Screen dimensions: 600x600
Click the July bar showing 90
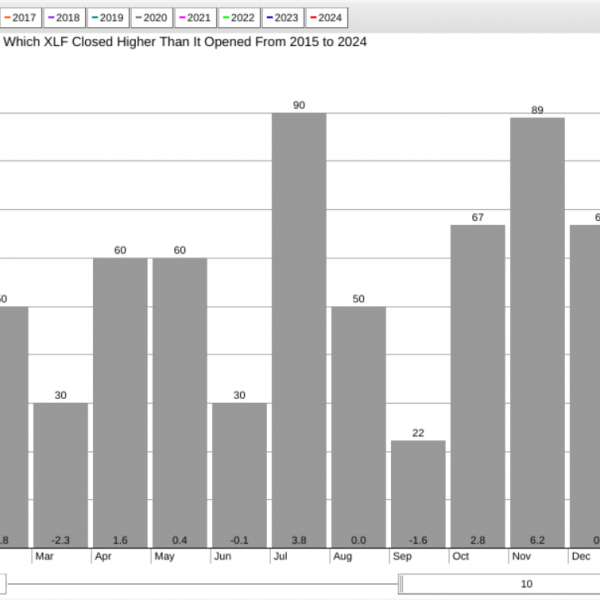tap(299, 331)
